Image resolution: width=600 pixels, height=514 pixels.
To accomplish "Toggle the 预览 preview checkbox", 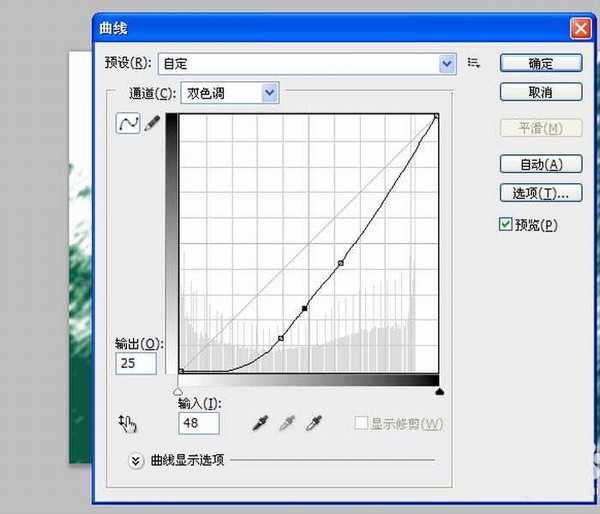I will click(x=505, y=225).
